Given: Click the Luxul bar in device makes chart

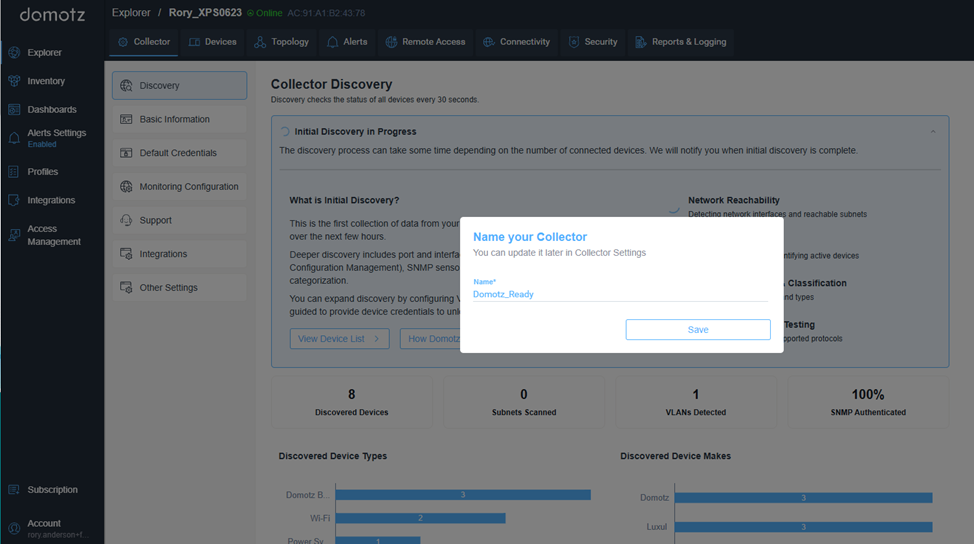Looking at the screenshot, I should tap(803, 527).
